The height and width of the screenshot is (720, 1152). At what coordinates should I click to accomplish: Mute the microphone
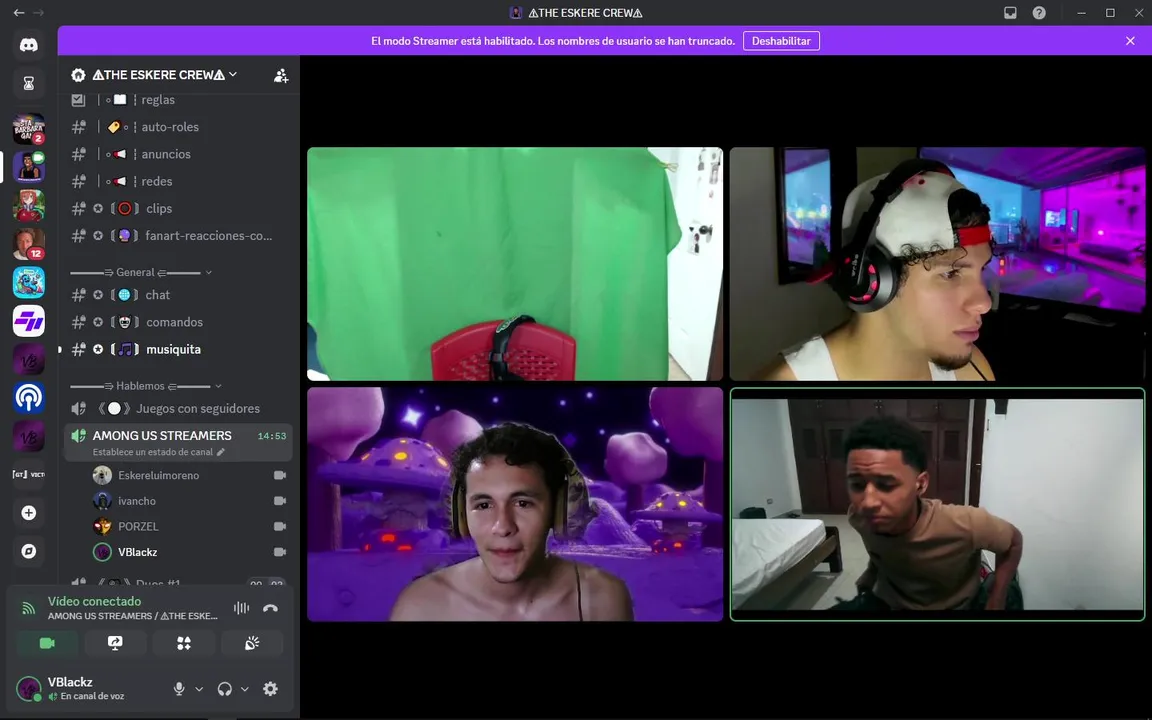[179, 688]
